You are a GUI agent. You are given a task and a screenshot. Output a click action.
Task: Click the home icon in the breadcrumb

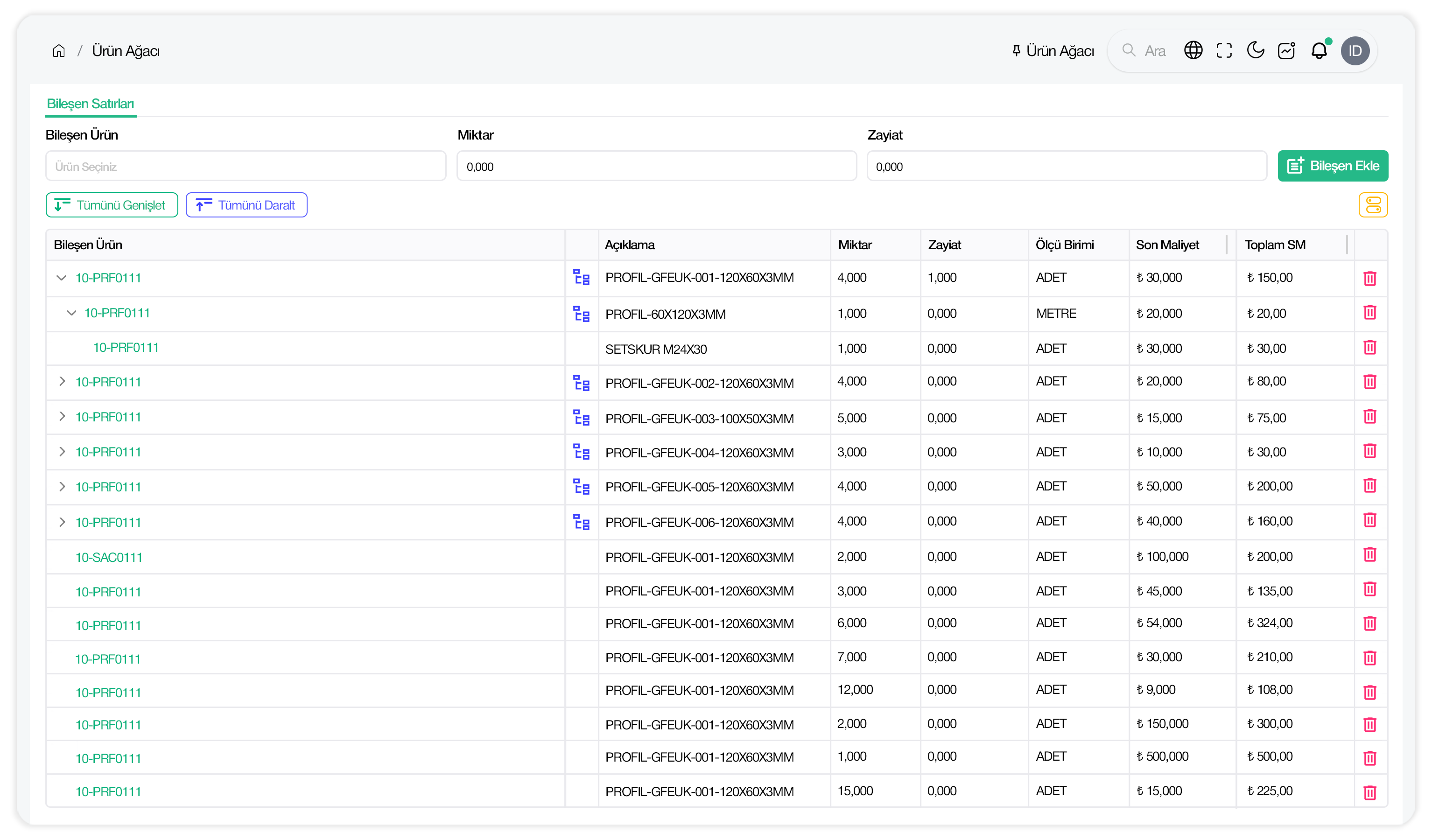[58, 51]
